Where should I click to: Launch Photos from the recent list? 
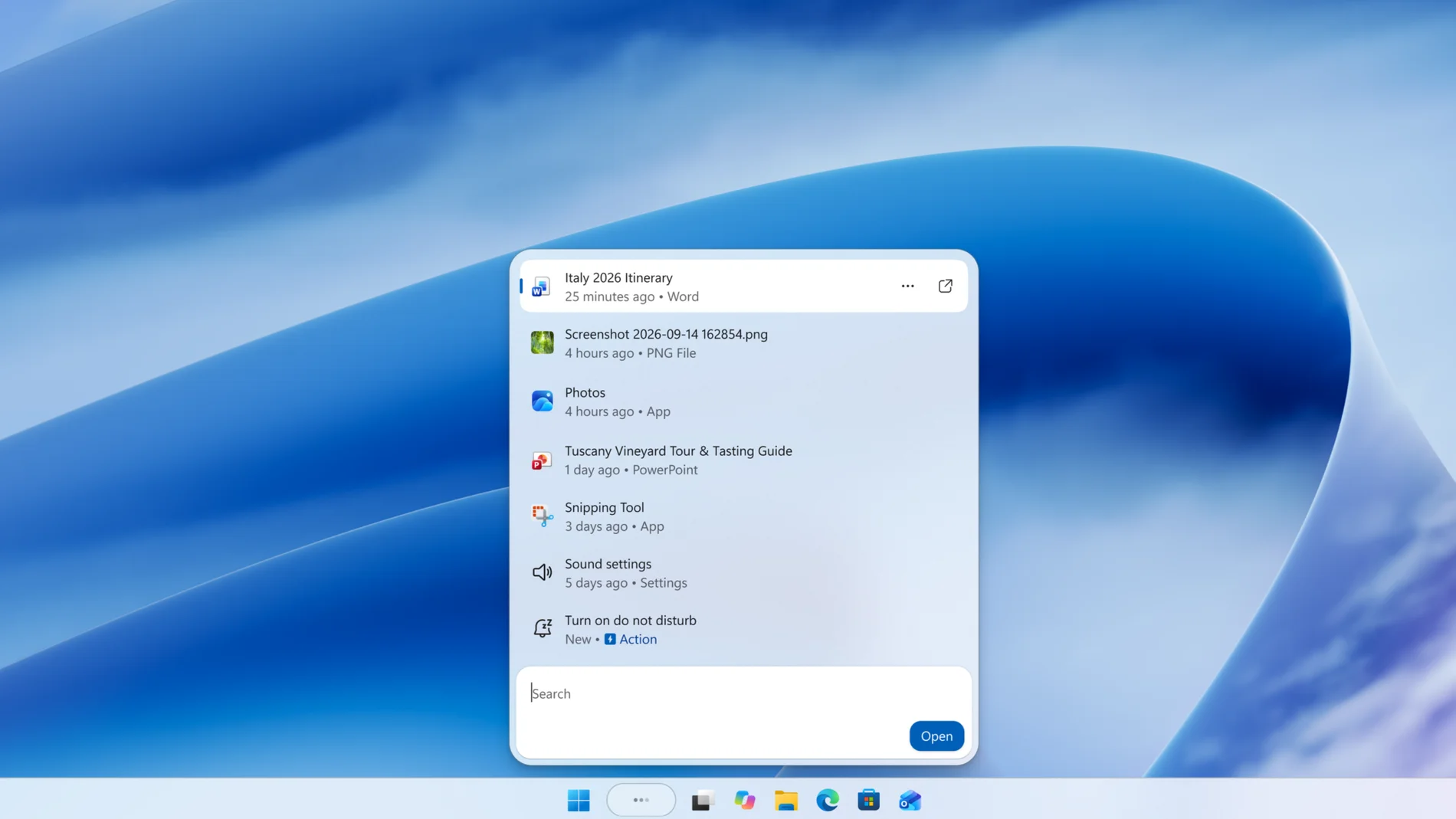(x=743, y=401)
